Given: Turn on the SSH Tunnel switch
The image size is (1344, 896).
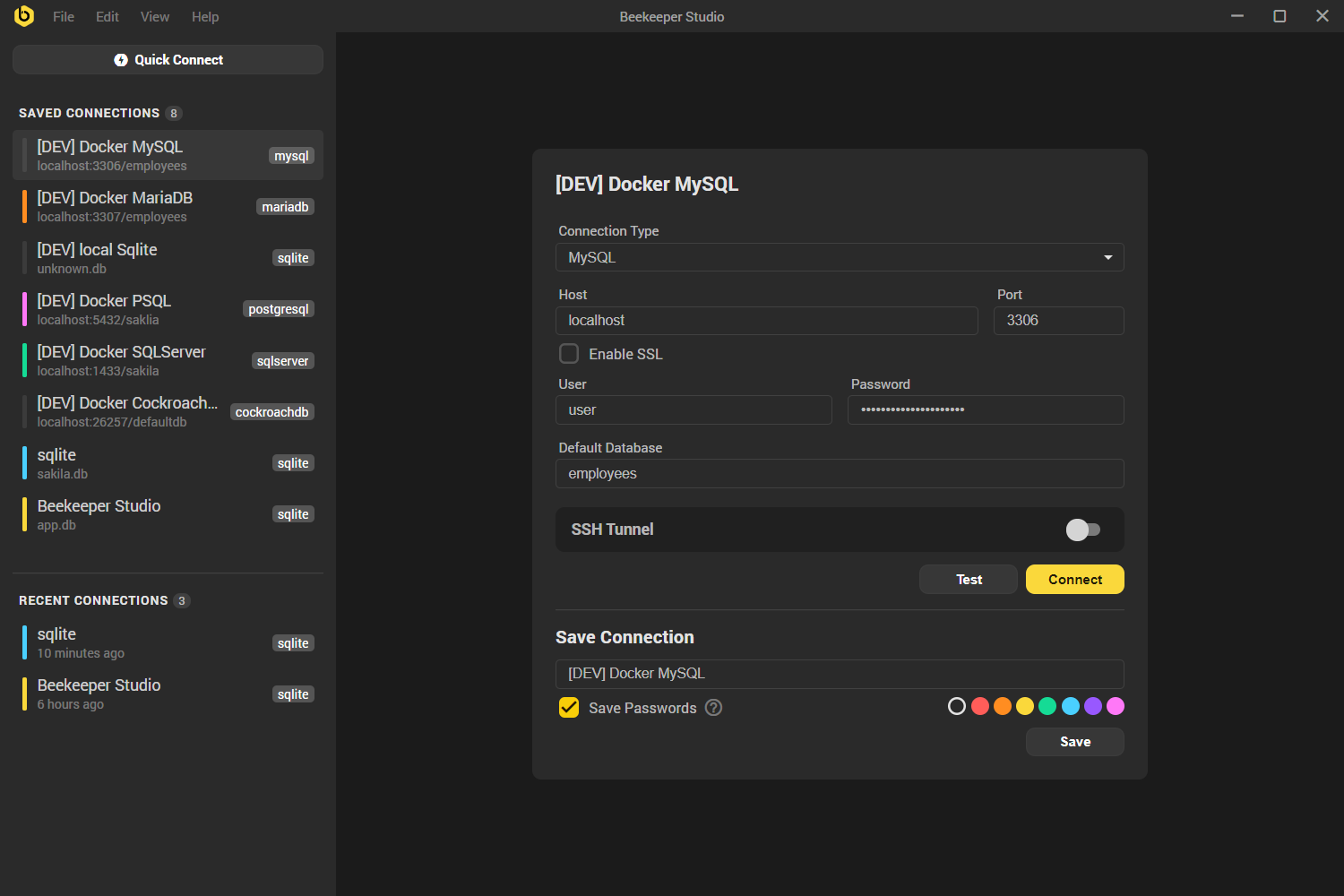Looking at the screenshot, I should coord(1082,530).
